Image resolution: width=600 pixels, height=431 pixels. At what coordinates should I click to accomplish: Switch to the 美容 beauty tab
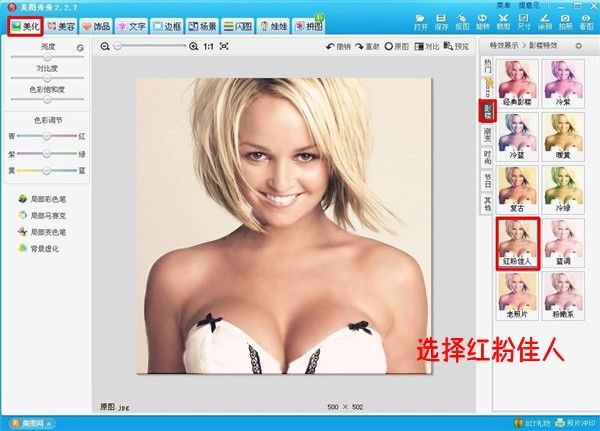pos(62,25)
